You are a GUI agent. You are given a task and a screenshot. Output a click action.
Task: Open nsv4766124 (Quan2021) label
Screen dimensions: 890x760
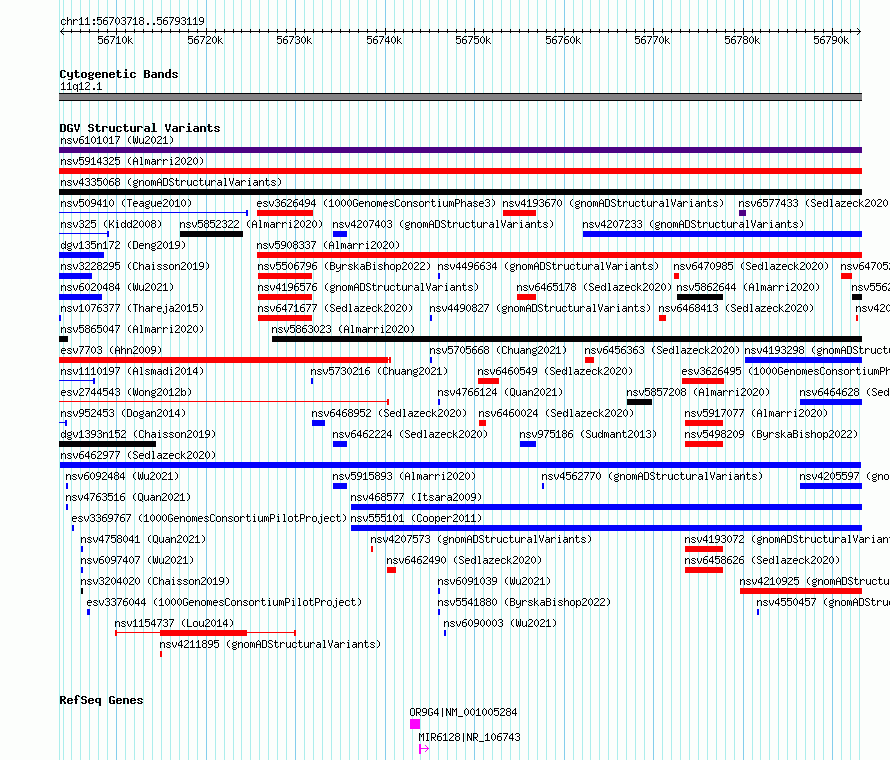pyautogui.click(x=500, y=392)
